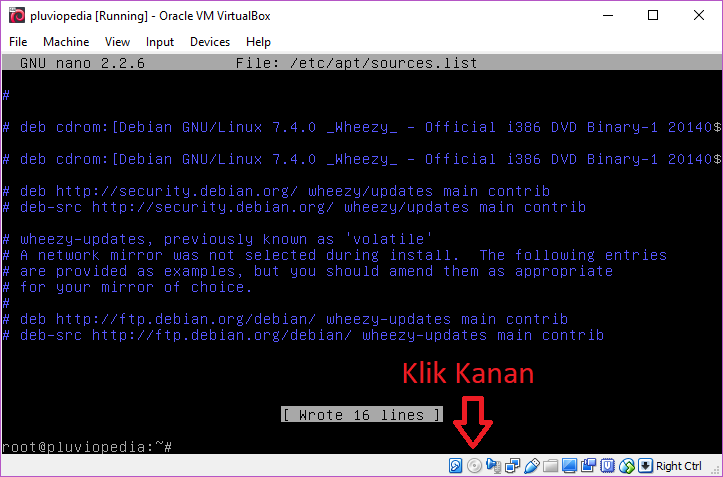Click the CPU virtualization status icon
The width and height of the screenshot is (723, 477).
coord(607,465)
